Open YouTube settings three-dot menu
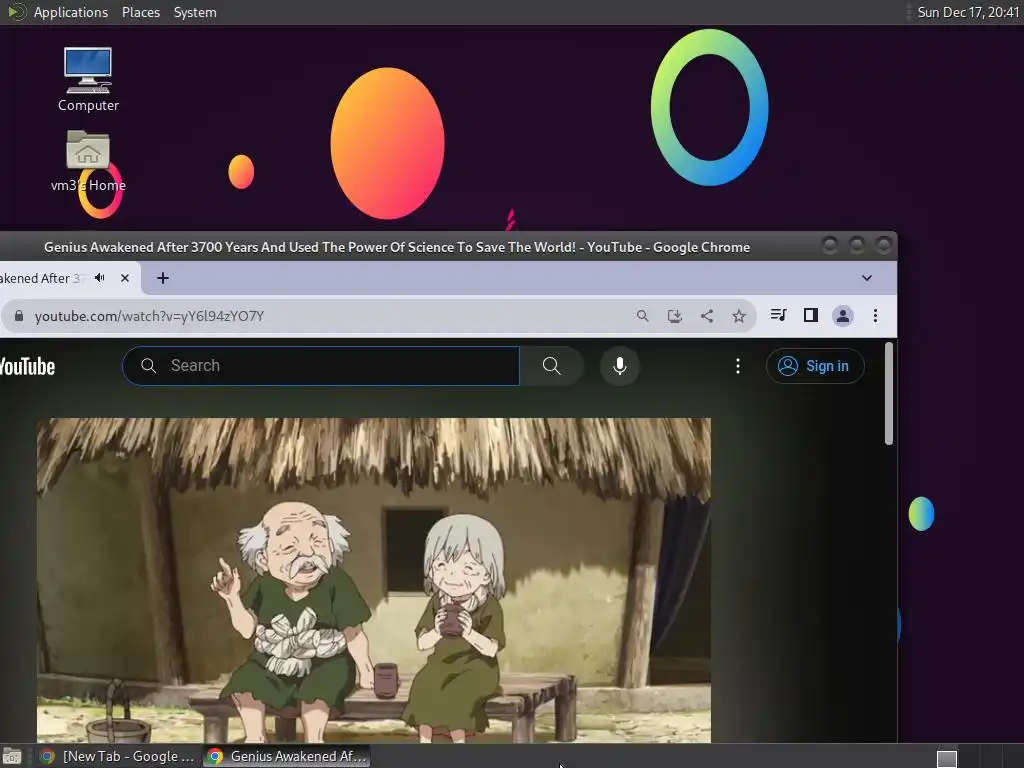1024x768 pixels. pyautogui.click(x=738, y=366)
